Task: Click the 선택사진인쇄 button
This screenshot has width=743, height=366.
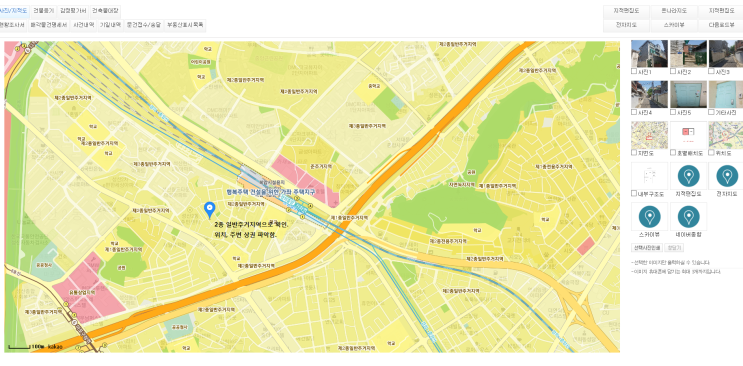Action: coord(647,248)
